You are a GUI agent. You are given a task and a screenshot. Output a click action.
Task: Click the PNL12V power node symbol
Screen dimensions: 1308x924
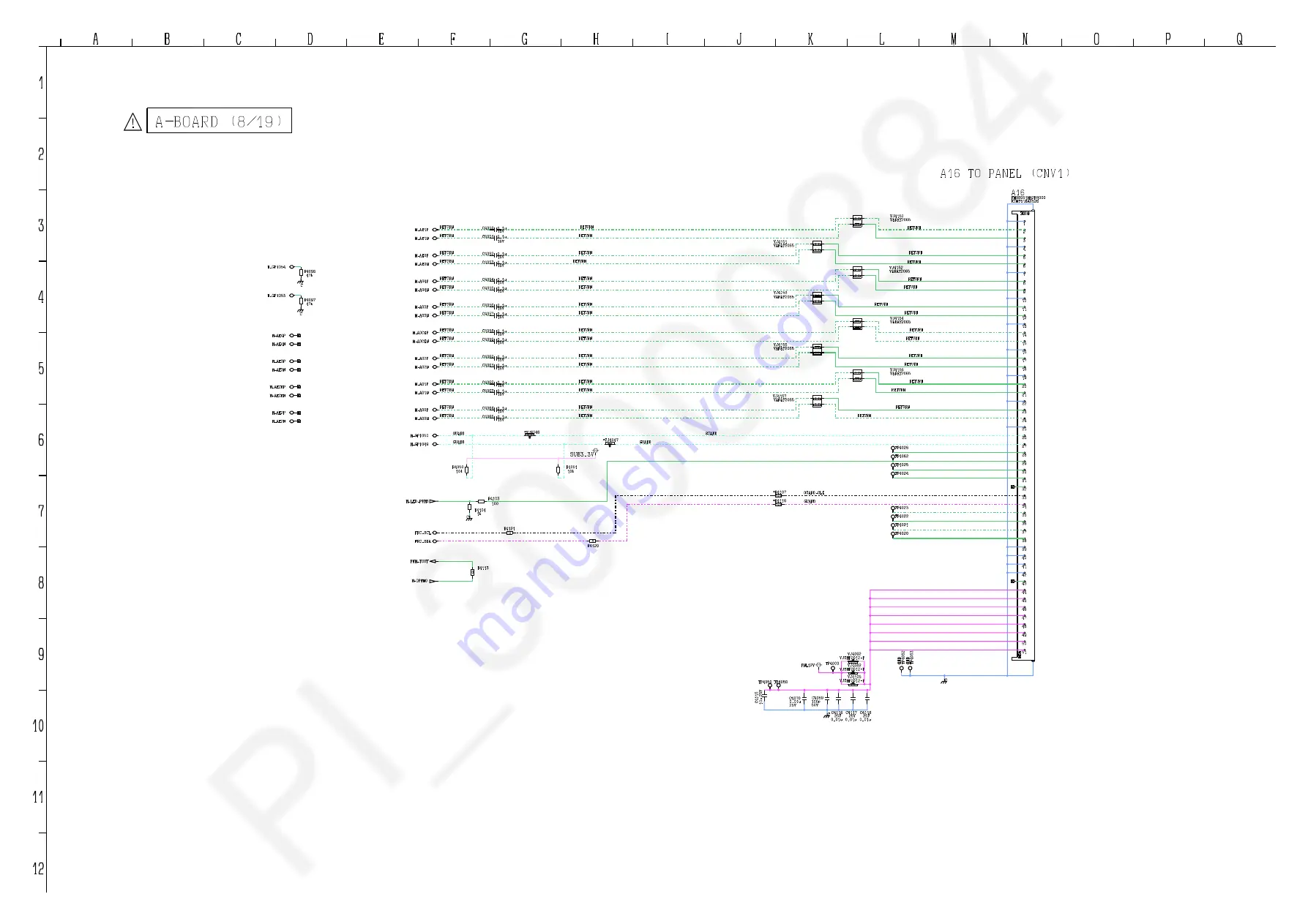coord(819,666)
